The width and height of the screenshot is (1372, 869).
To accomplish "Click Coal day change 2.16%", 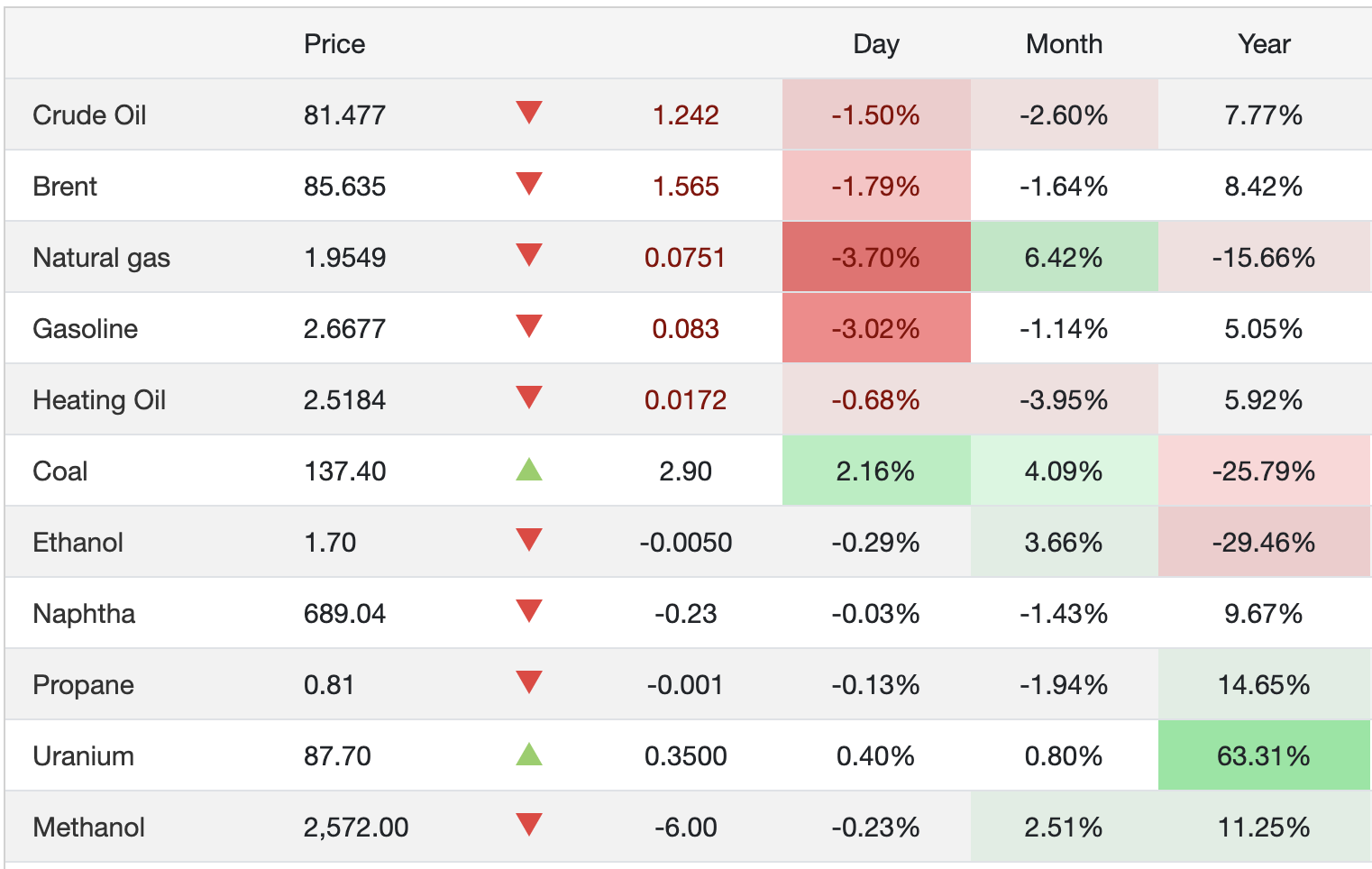I will (876, 471).
